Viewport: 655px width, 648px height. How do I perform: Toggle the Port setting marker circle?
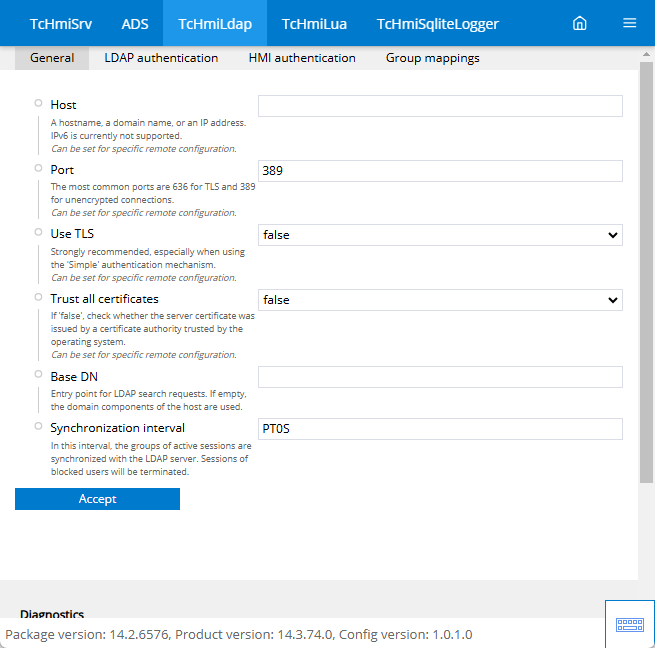coord(38,168)
